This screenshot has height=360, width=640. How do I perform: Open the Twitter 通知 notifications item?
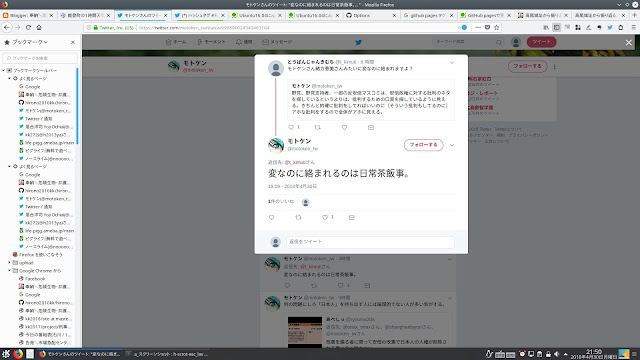pos(244,42)
